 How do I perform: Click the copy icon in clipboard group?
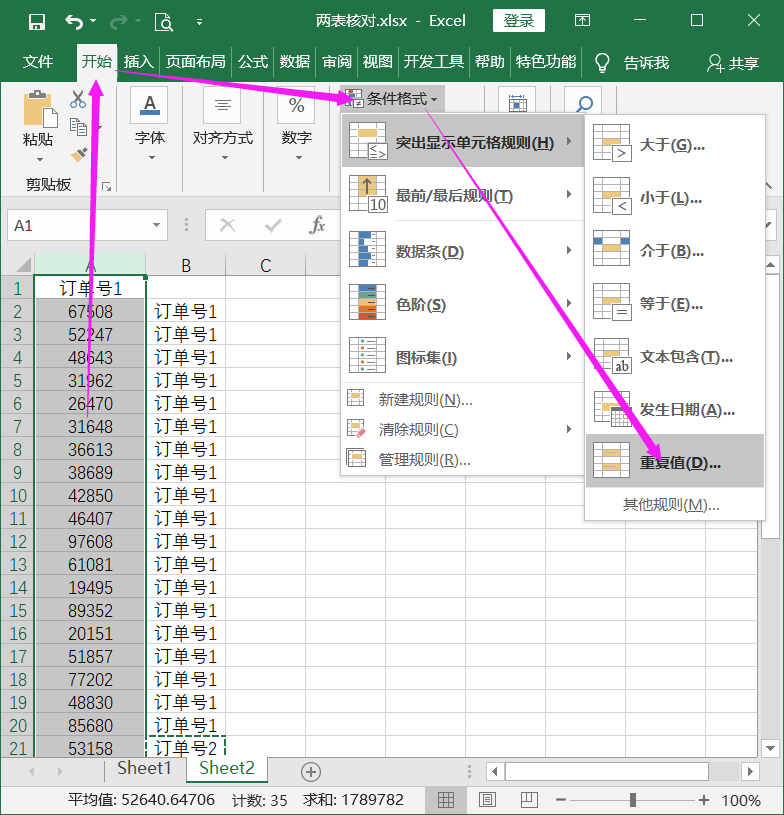(78, 126)
